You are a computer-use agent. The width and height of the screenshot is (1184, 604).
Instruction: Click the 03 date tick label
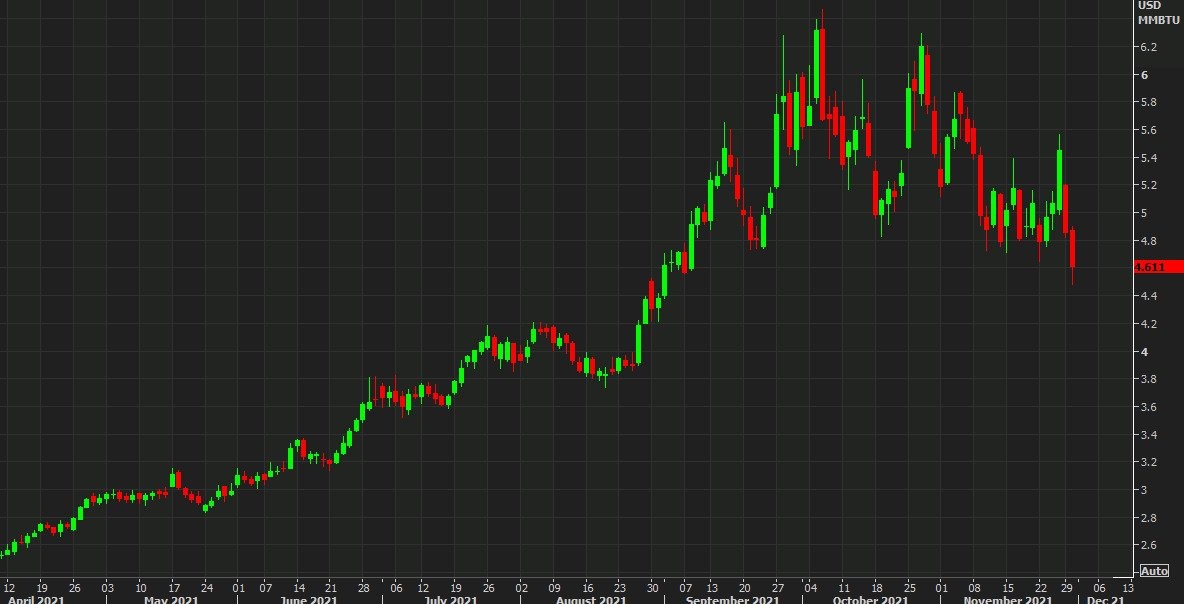coord(107,587)
